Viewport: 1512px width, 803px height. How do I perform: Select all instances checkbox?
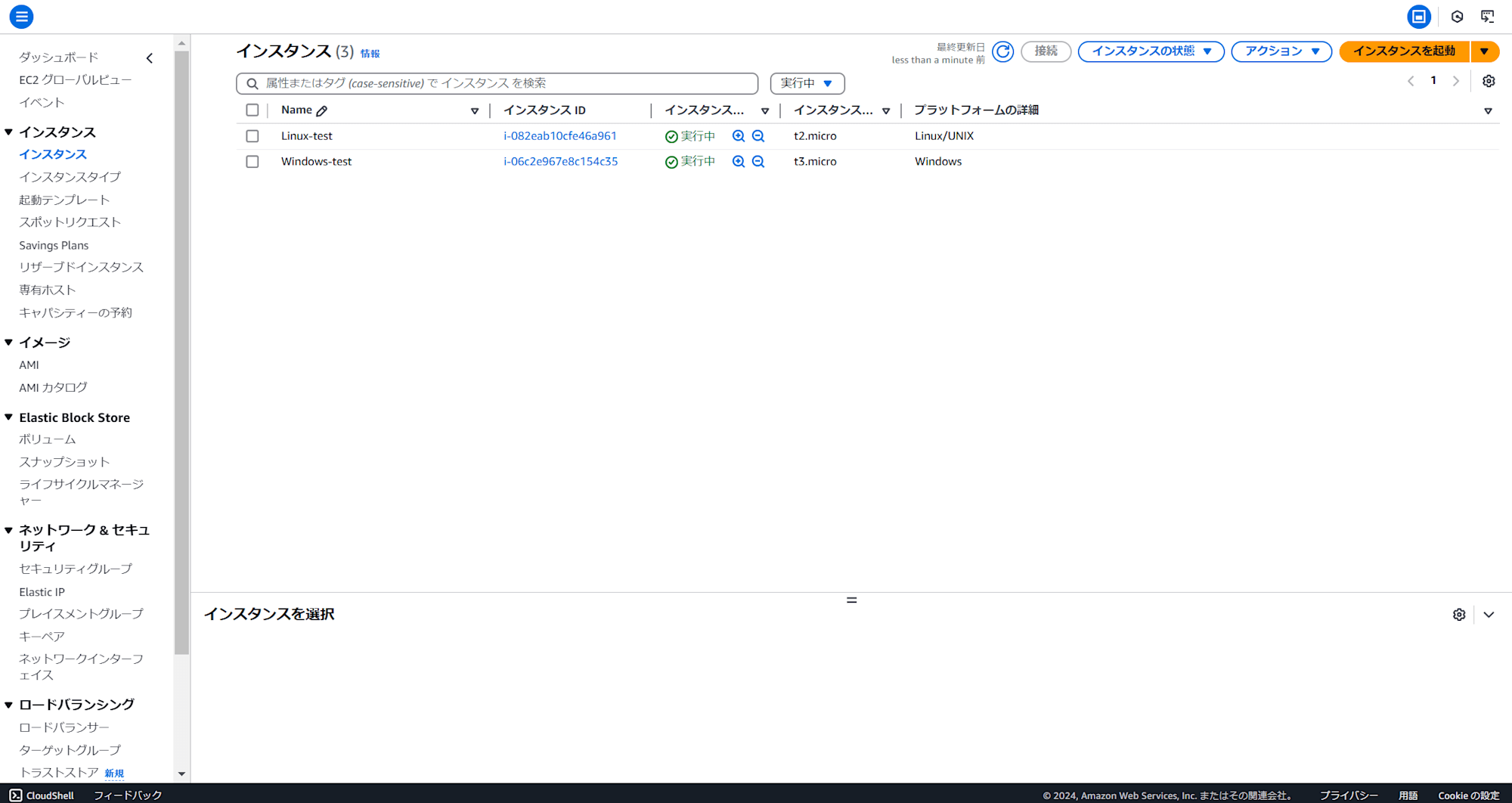point(253,110)
